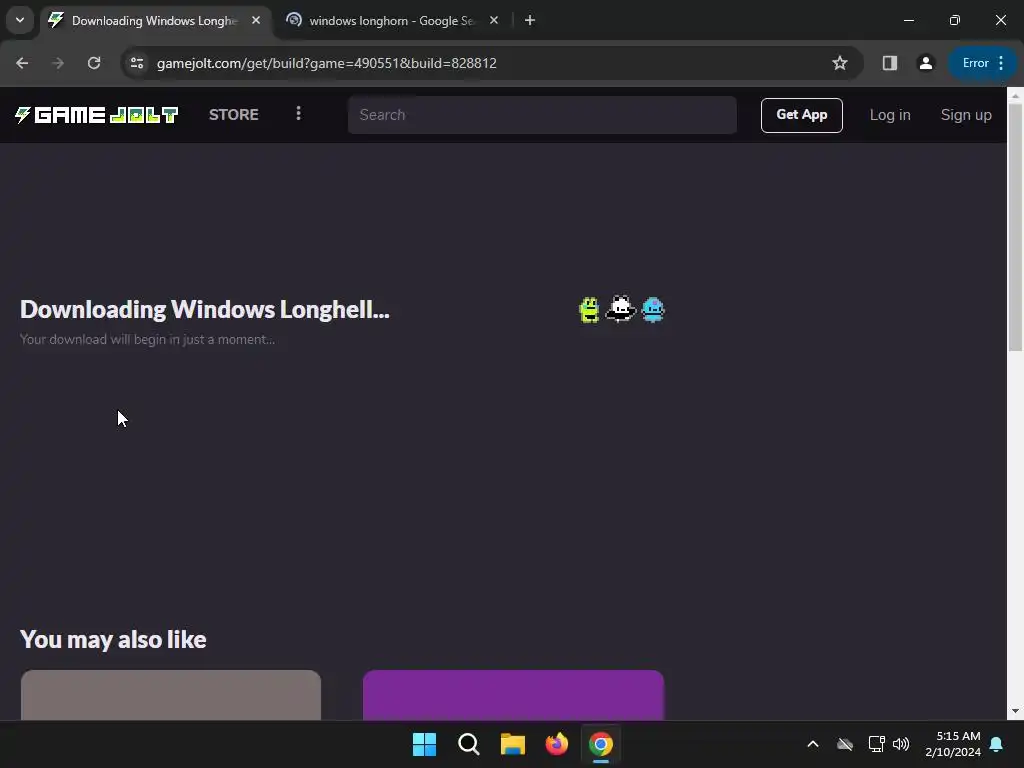Click the Downloading Windows Longhell heading
This screenshot has height=768, width=1024.
(x=204, y=310)
